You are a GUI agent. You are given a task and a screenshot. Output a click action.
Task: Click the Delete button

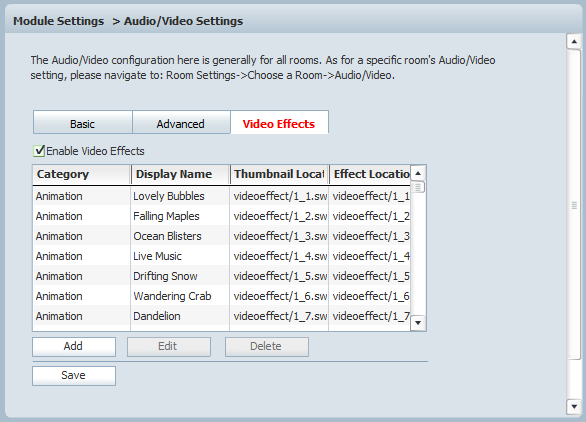point(267,347)
